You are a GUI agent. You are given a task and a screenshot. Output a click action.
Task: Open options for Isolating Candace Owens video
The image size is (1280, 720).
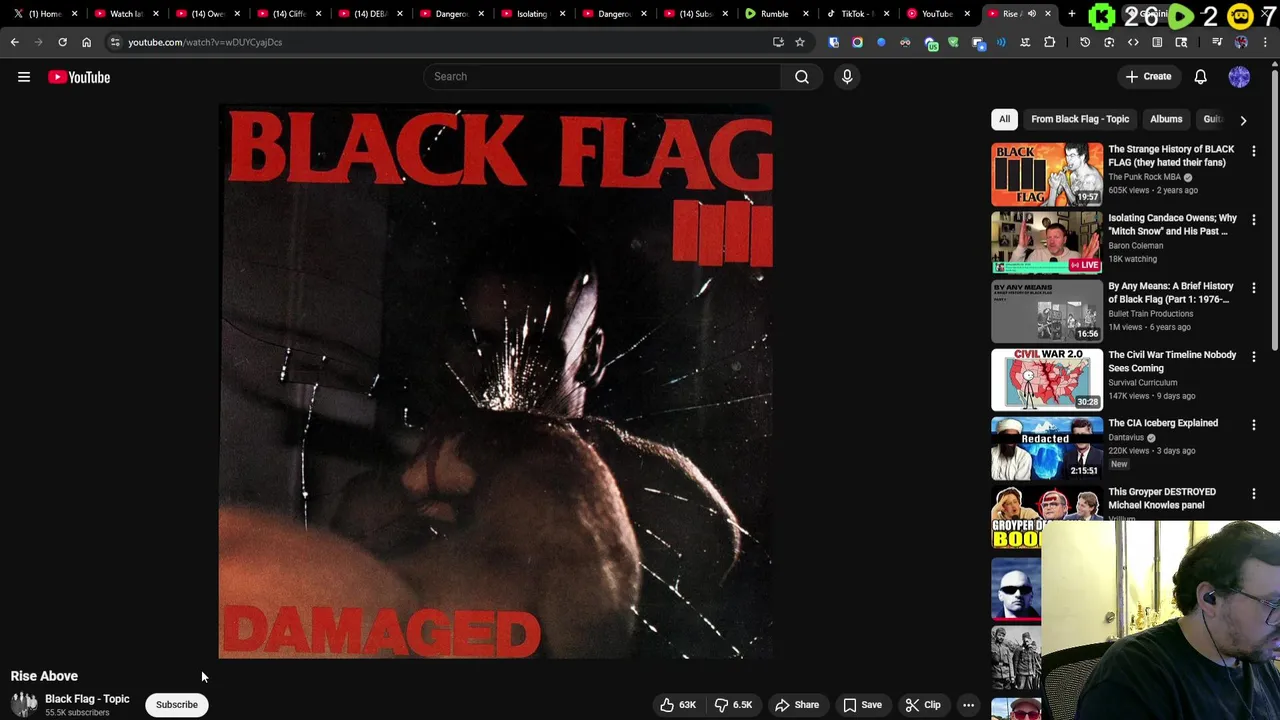coord(1254,219)
